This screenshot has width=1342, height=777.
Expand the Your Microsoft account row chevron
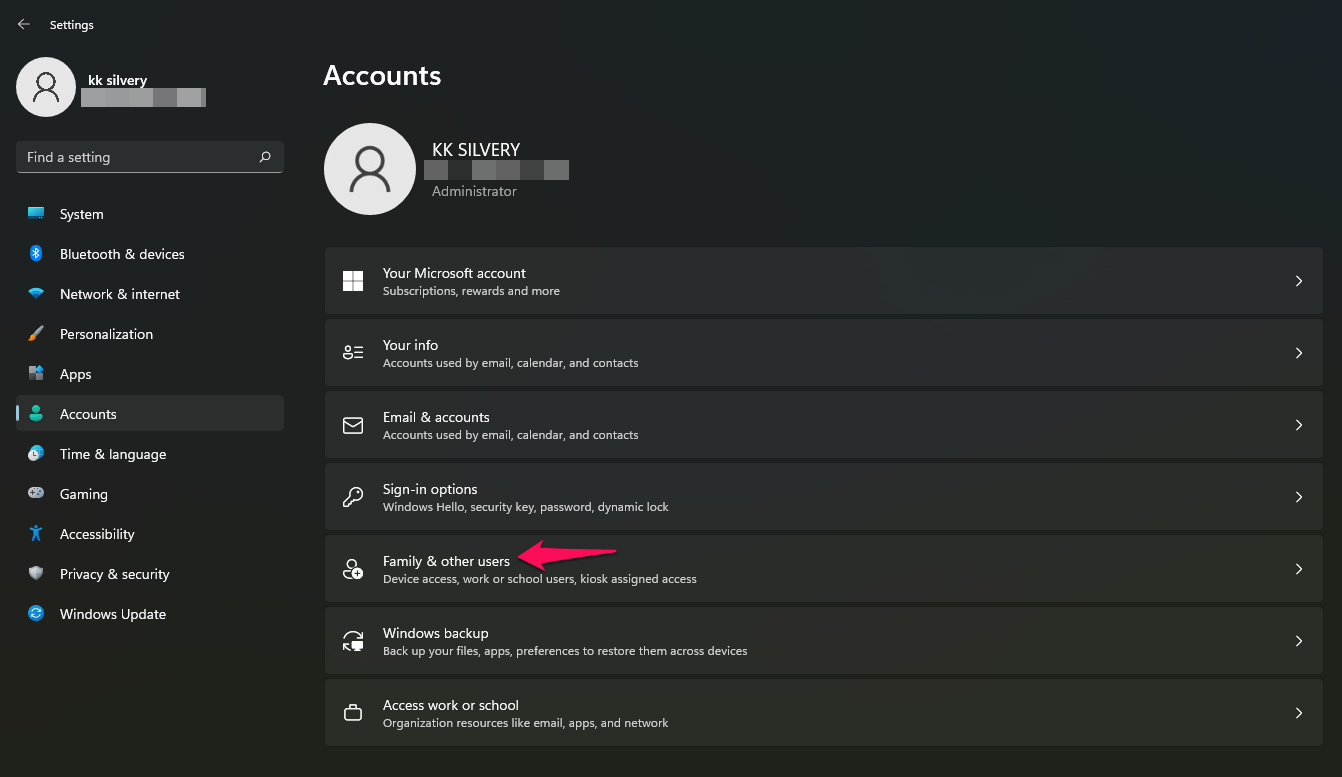click(1299, 281)
